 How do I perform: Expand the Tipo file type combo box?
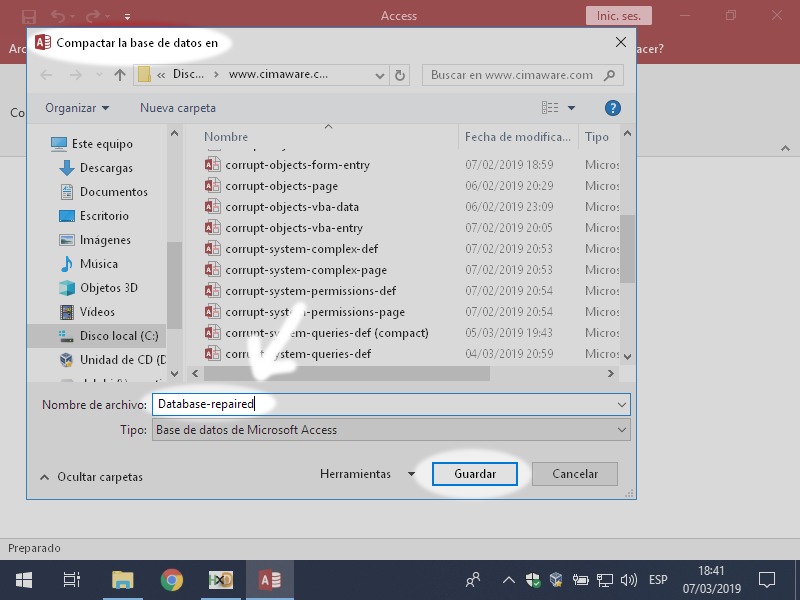pos(390,430)
